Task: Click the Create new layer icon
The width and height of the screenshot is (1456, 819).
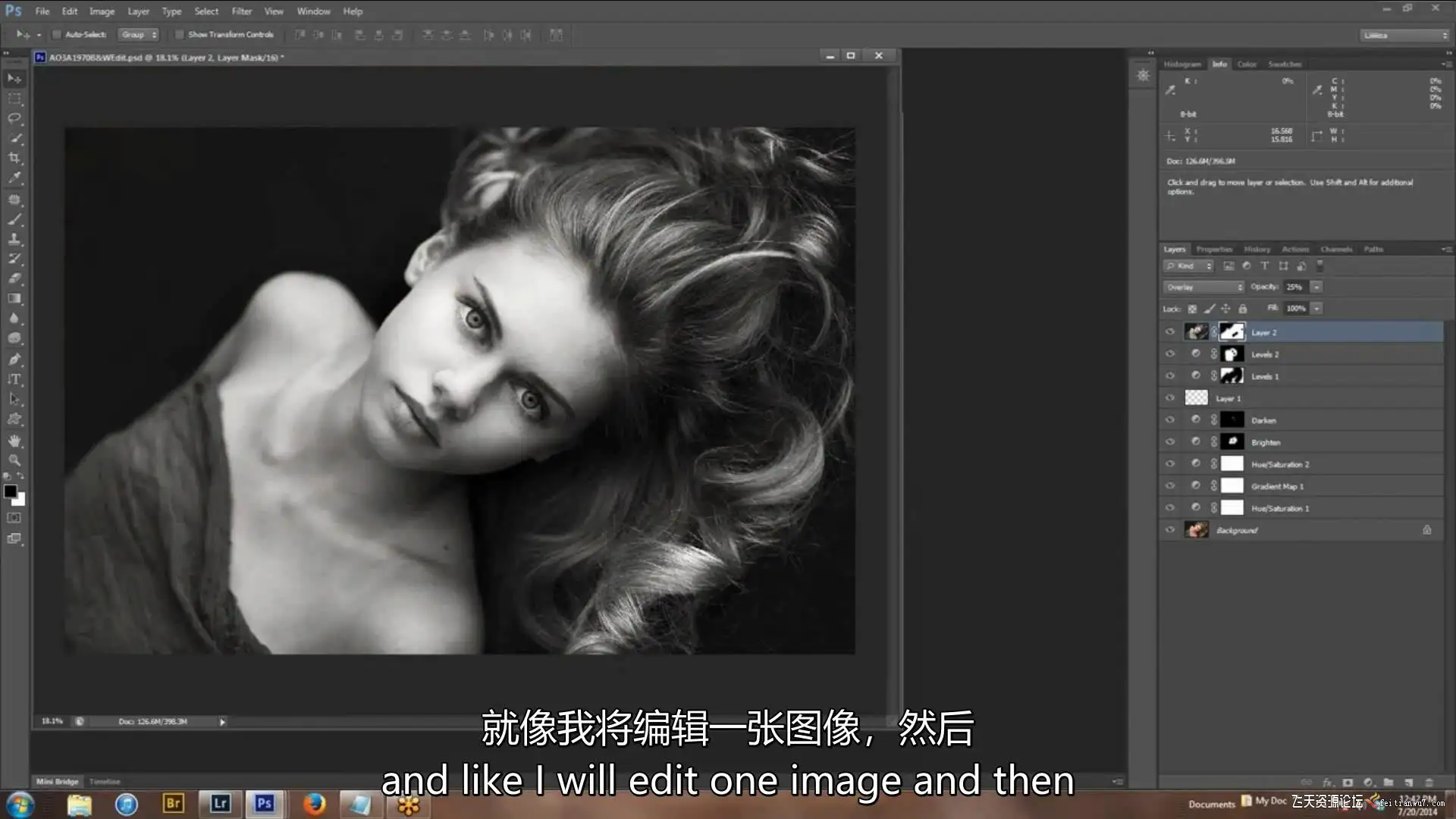Action: click(1408, 782)
